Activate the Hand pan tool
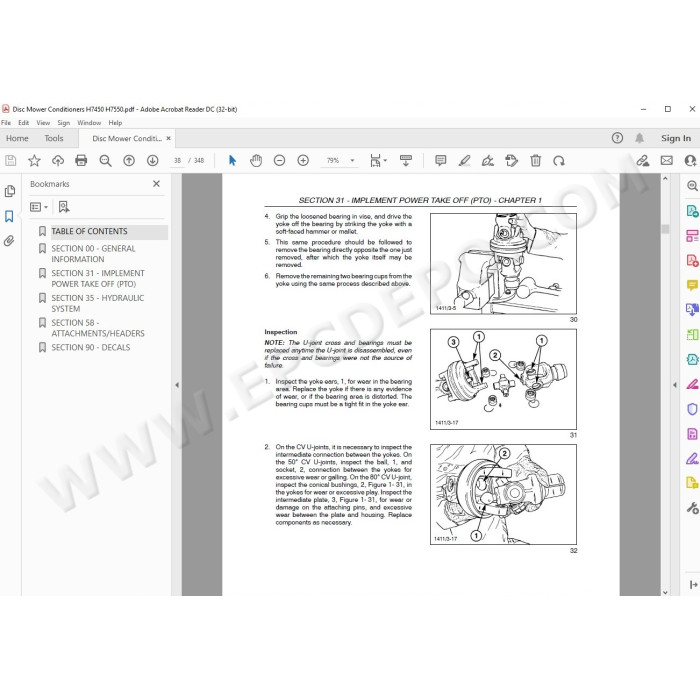The height and width of the screenshot is (700, 700). coord(256,161)
